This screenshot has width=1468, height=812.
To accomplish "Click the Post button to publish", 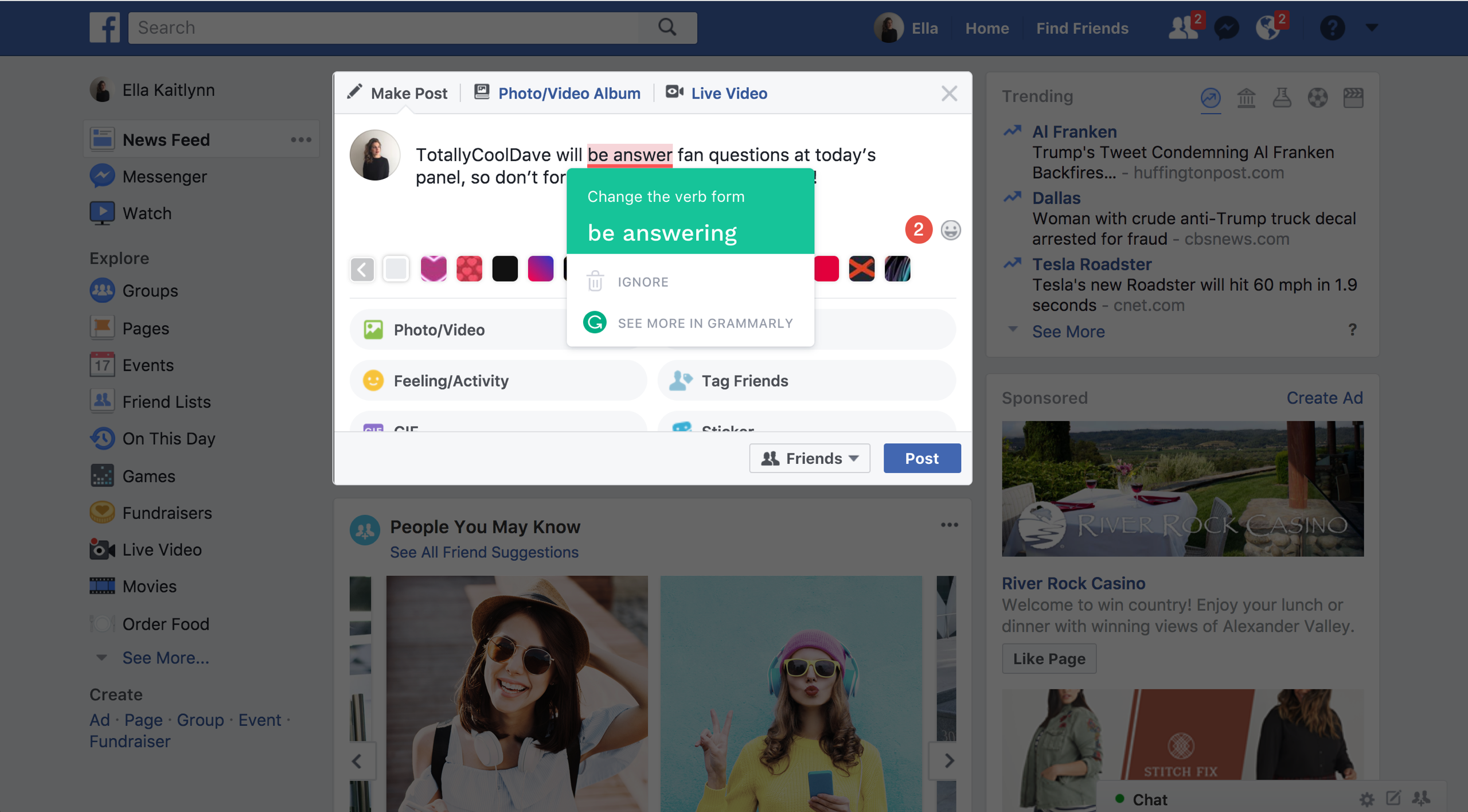I will click(x=920, y=458).
